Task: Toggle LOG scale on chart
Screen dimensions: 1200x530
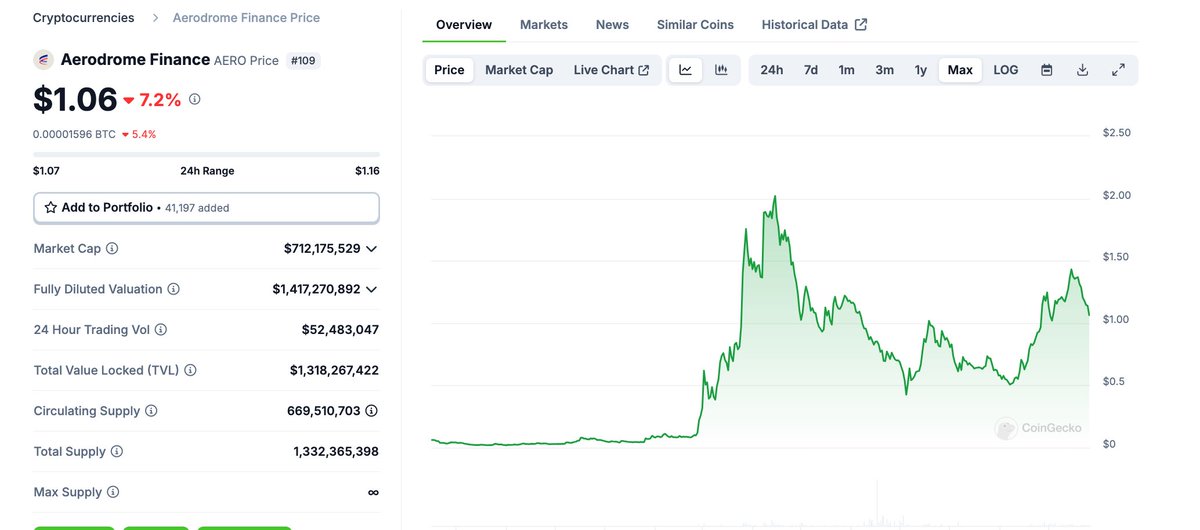Action: click(x=1006, y=70)
